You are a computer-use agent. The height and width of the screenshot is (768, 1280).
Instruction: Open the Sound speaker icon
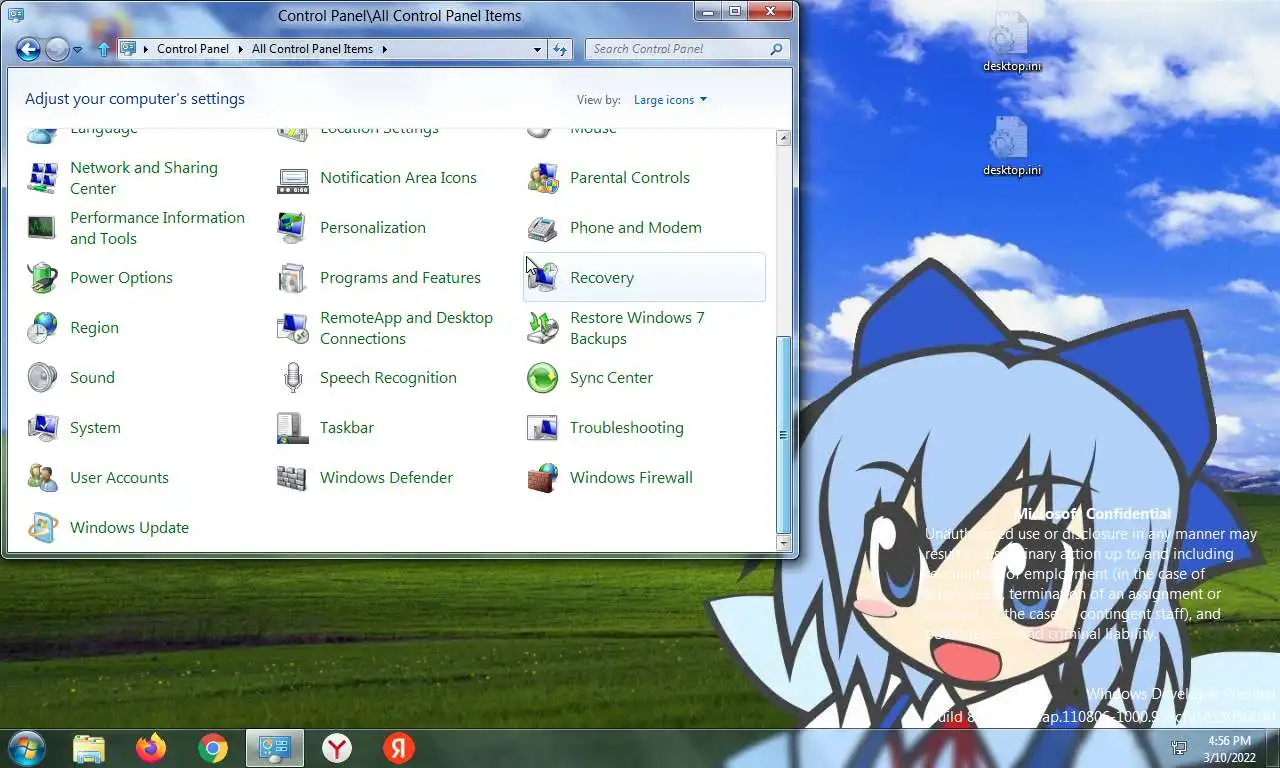pyautogui.click(x=42, y=378)
